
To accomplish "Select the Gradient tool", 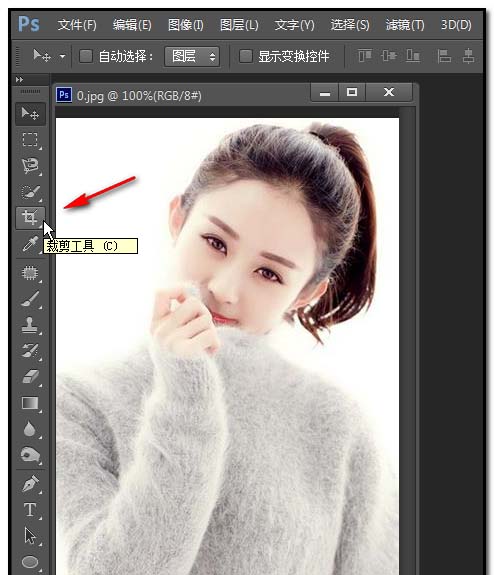I will pyautogui.click(x=30, y=403).
